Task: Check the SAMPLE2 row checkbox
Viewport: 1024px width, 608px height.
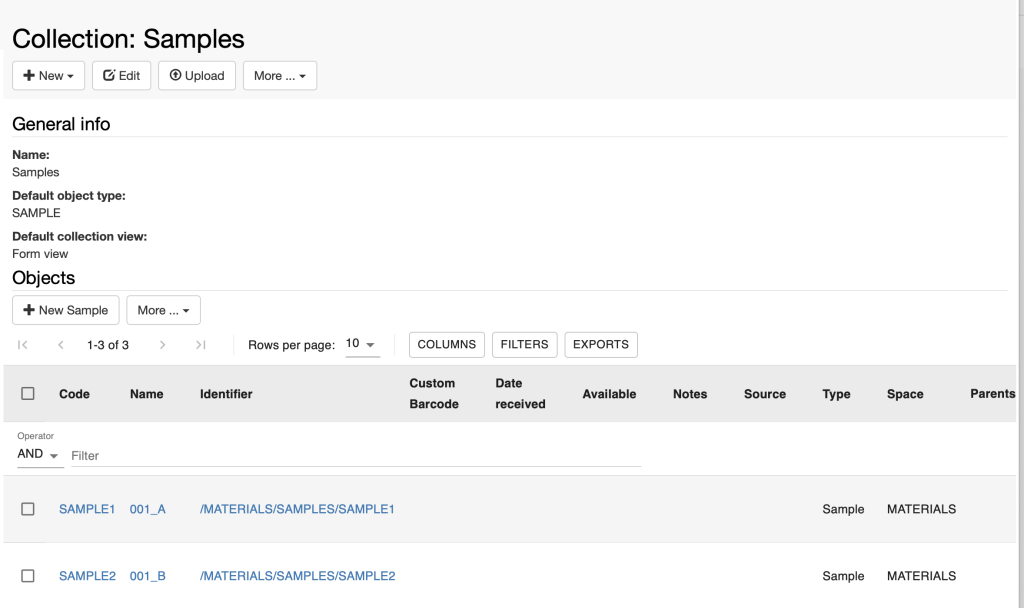Action: [x=27, y=575]
